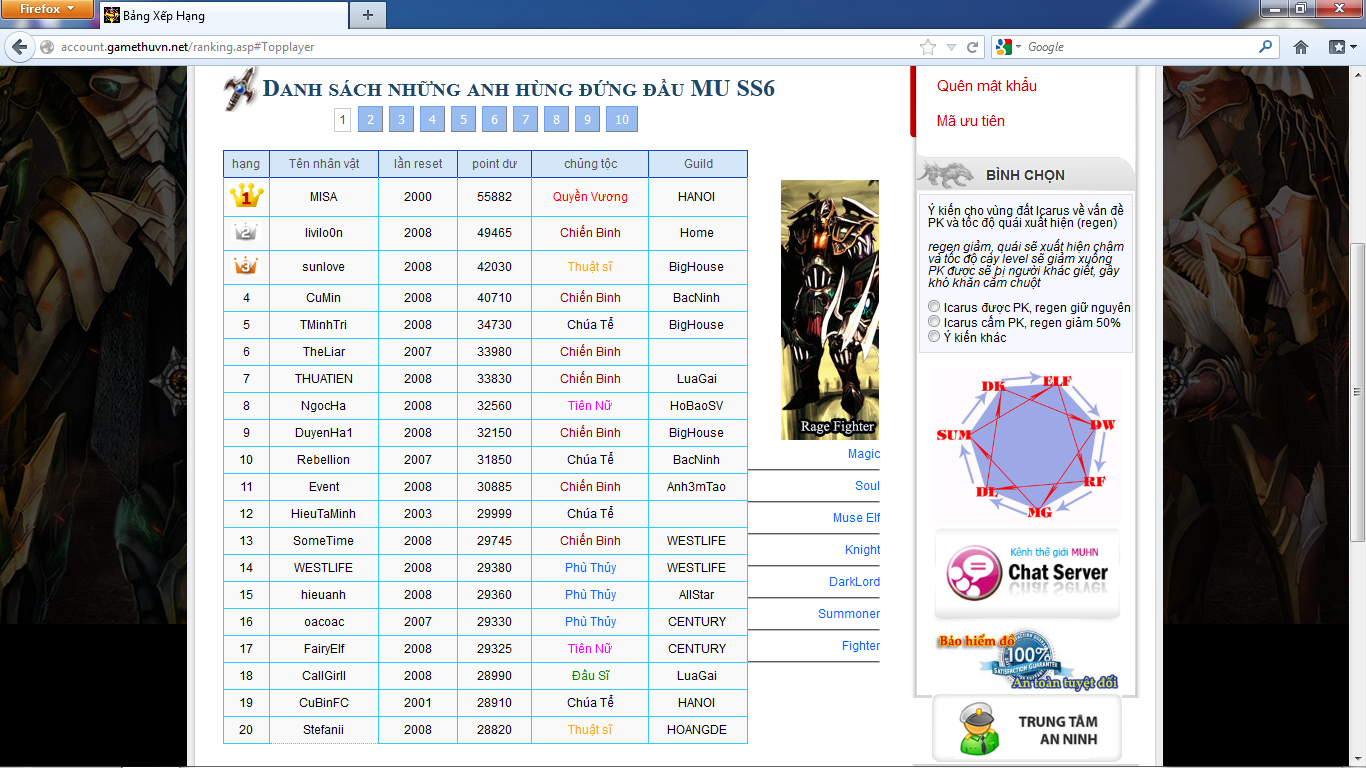Image resolution: width=1366 pixels, height=768 pixels.
Task: Click the lần reset column header
Action: 418,164
